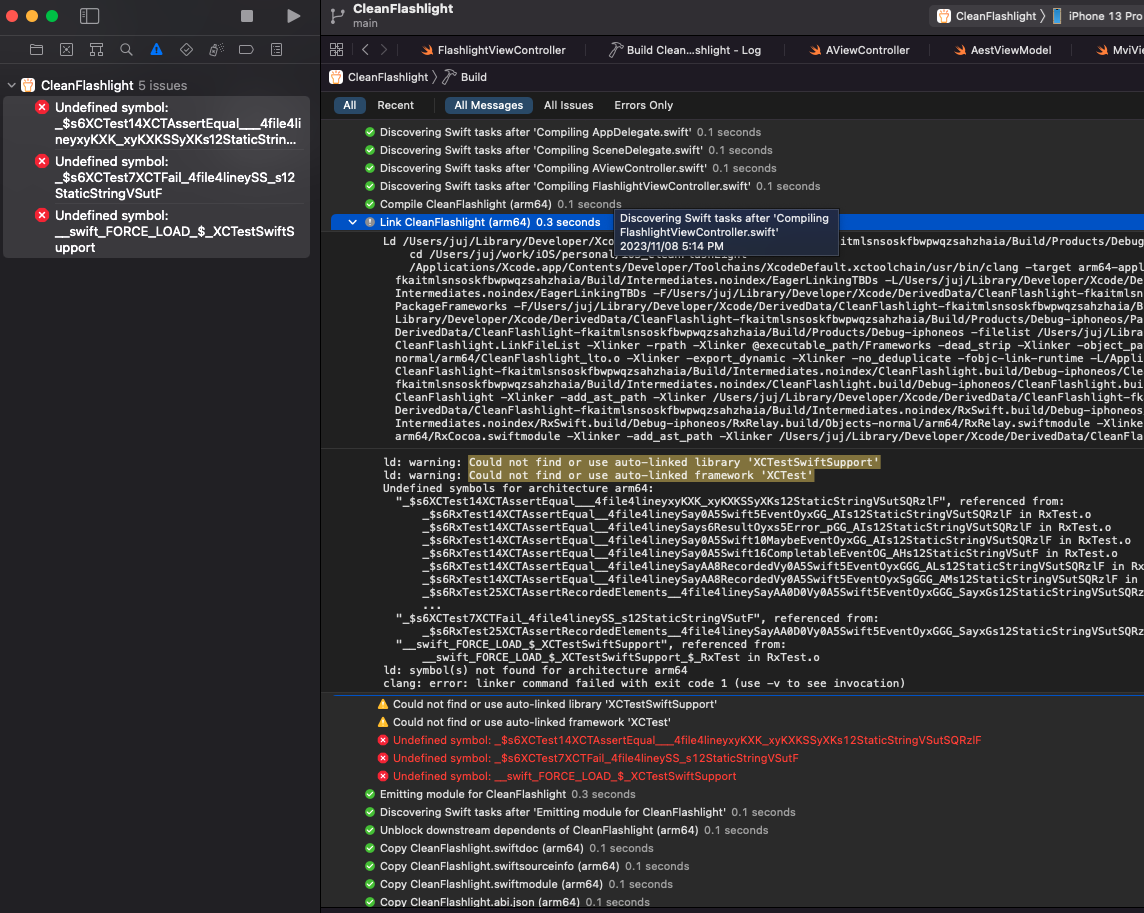Switch to AestViewModel tab
The image size is (1144, 913).
[x=1002, y=50]
